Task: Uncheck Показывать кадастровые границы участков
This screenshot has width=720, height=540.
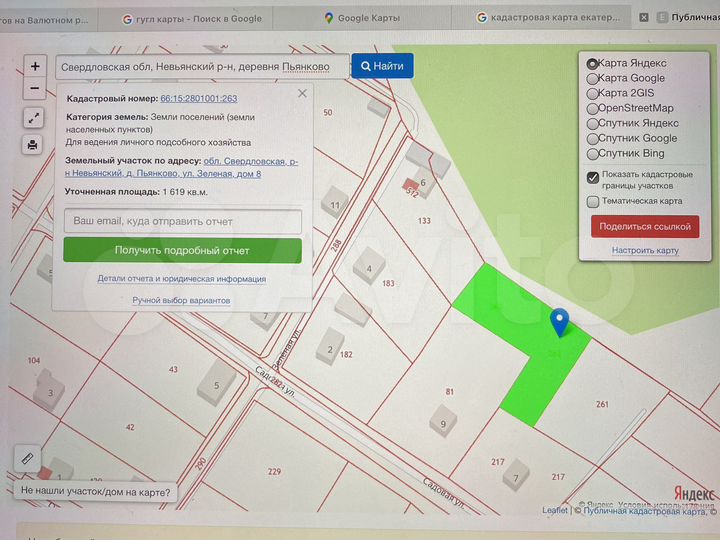Action: tap(593, 176)
